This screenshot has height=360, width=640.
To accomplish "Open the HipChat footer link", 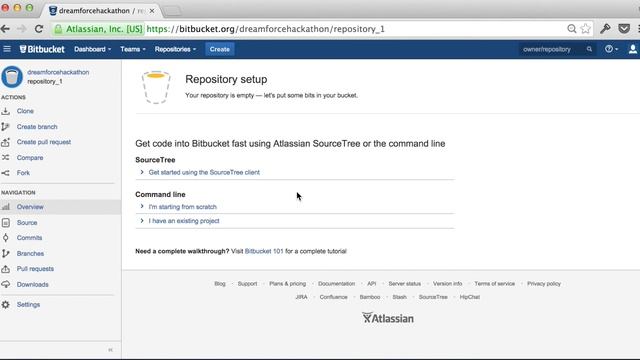I will tap(470, 297).
